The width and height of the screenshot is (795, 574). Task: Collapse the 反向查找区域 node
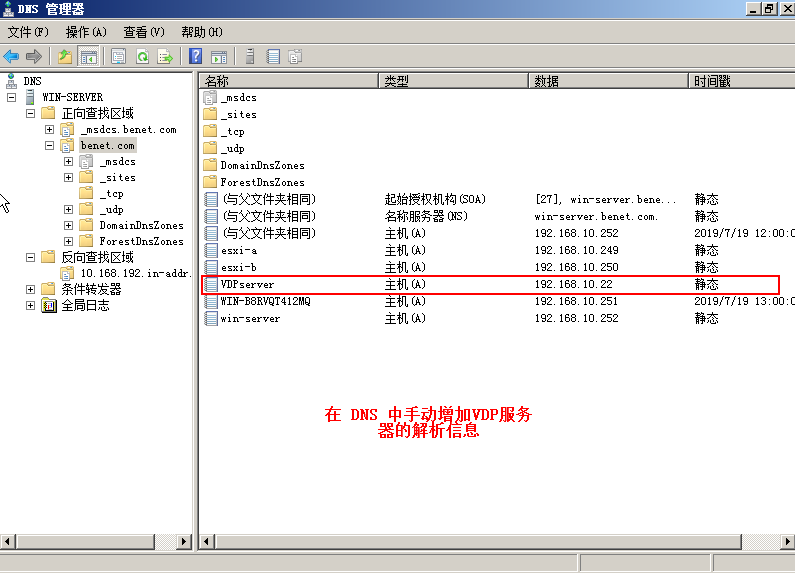(x=30, y=258)
